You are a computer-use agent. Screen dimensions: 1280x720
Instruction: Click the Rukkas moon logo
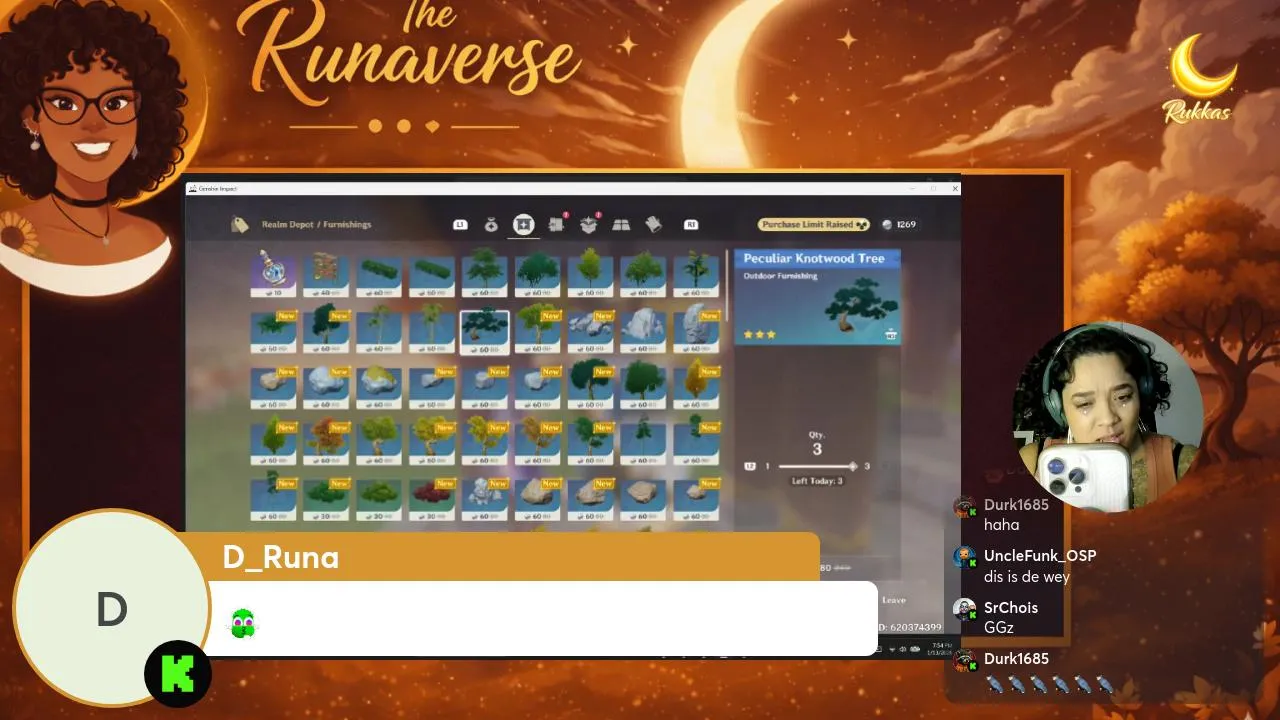tap(1199, 78)
